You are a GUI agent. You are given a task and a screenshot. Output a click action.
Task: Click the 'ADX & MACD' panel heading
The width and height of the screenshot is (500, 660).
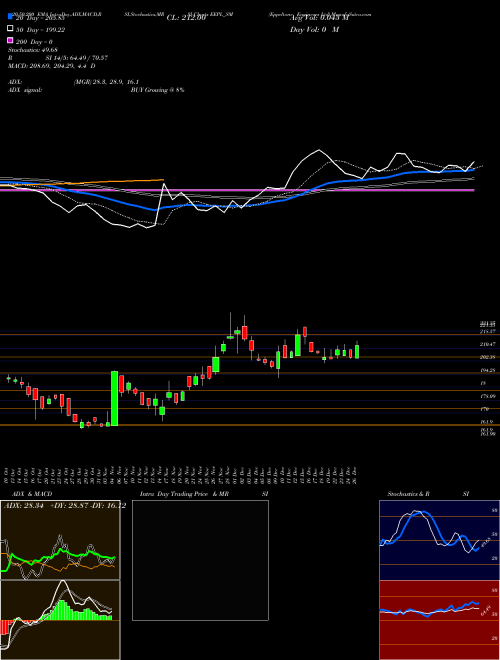point(32,494)
